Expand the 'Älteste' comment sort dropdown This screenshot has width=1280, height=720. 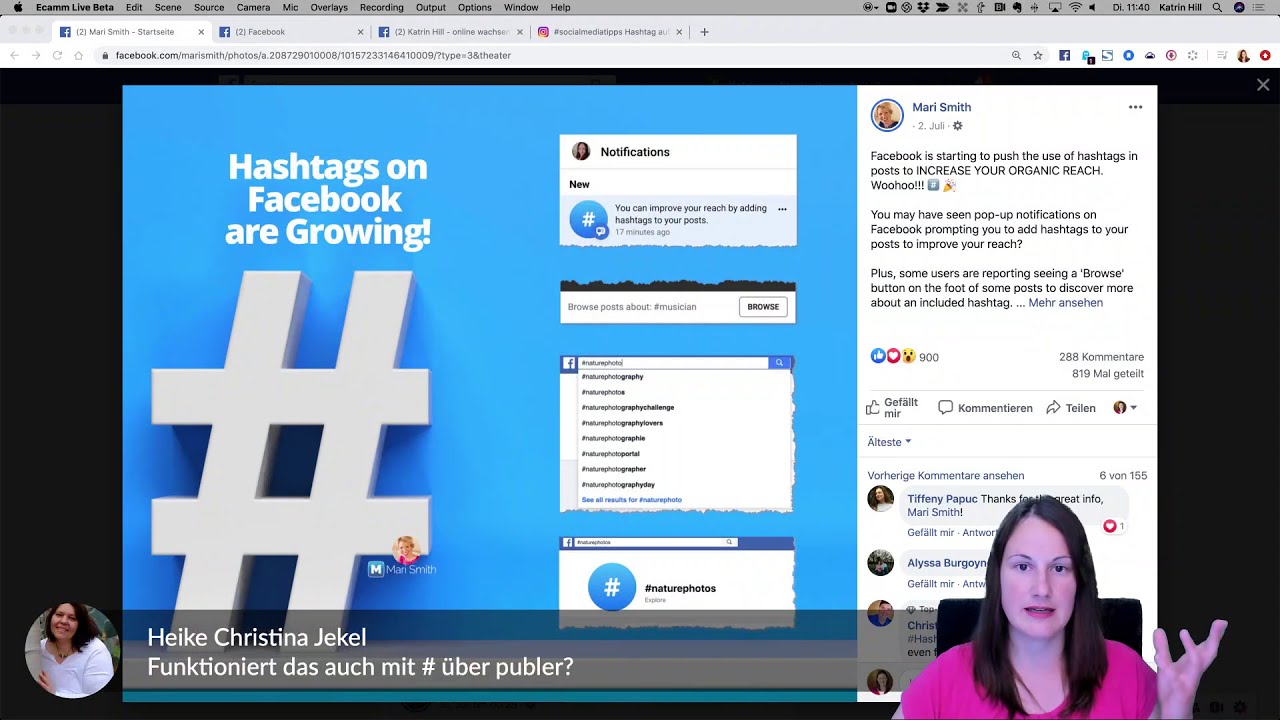[x=889, y=442]
